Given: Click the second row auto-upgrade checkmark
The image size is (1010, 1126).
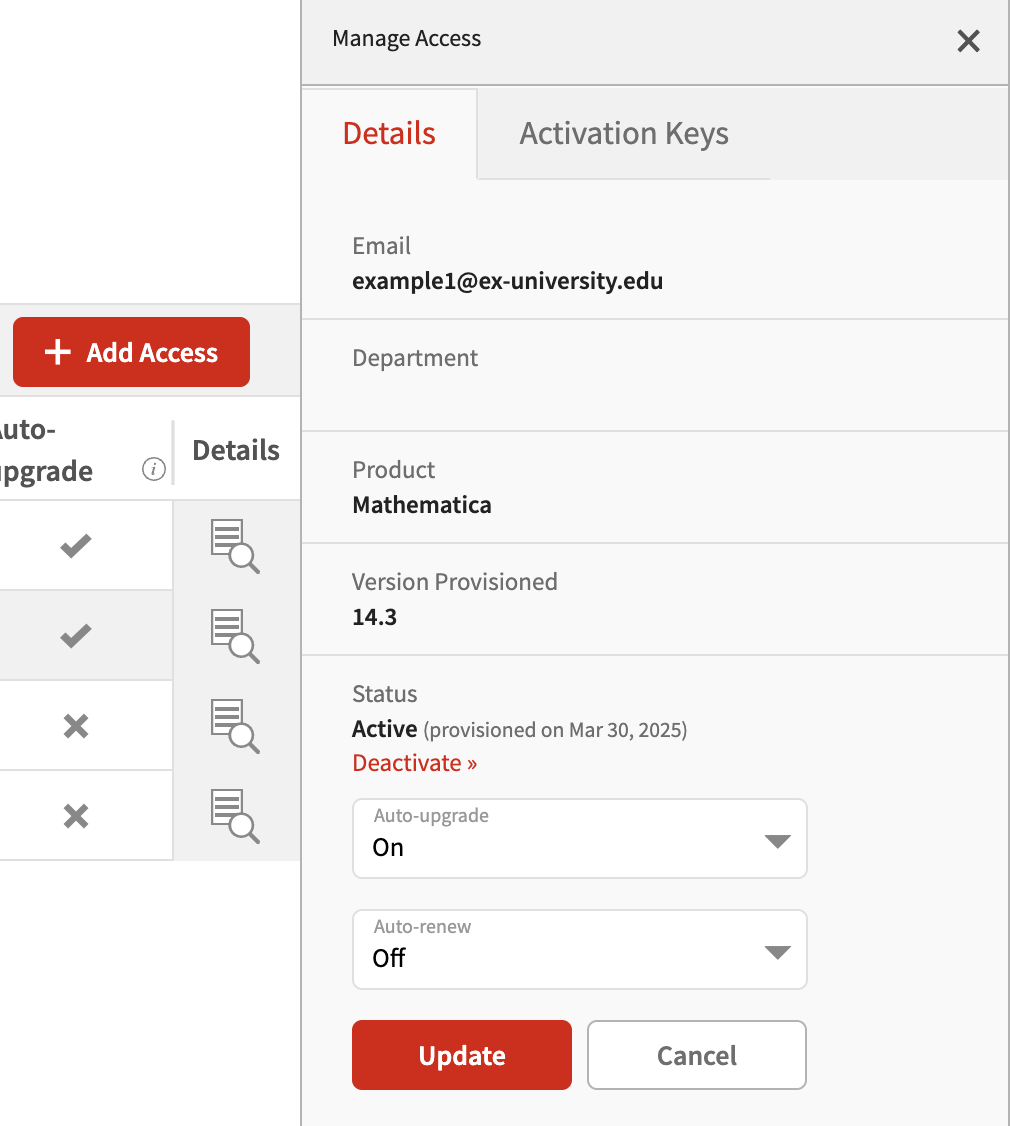Looking at the screenshot, I should (x=75, y=636).
